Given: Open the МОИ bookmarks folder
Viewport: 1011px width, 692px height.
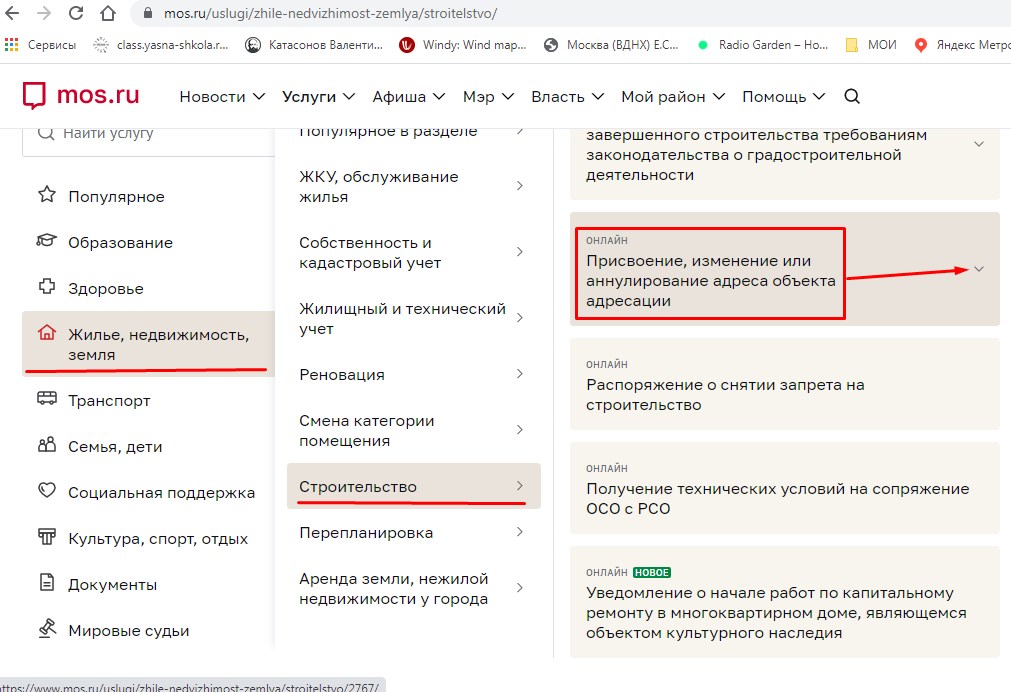Looking at the screenshot, I should pyautogui.click(x=871, y=44).
